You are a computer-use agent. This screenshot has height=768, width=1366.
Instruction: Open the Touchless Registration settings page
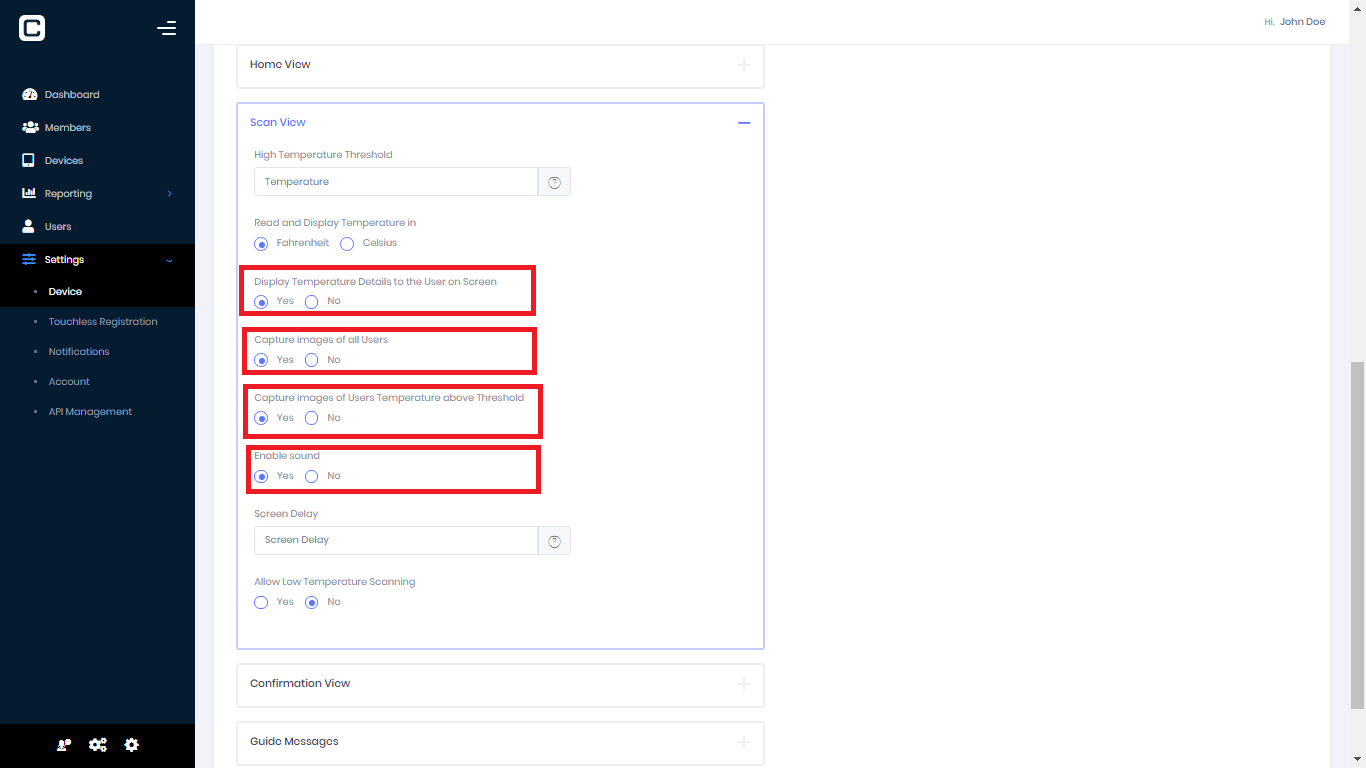(x=103, y=321)
